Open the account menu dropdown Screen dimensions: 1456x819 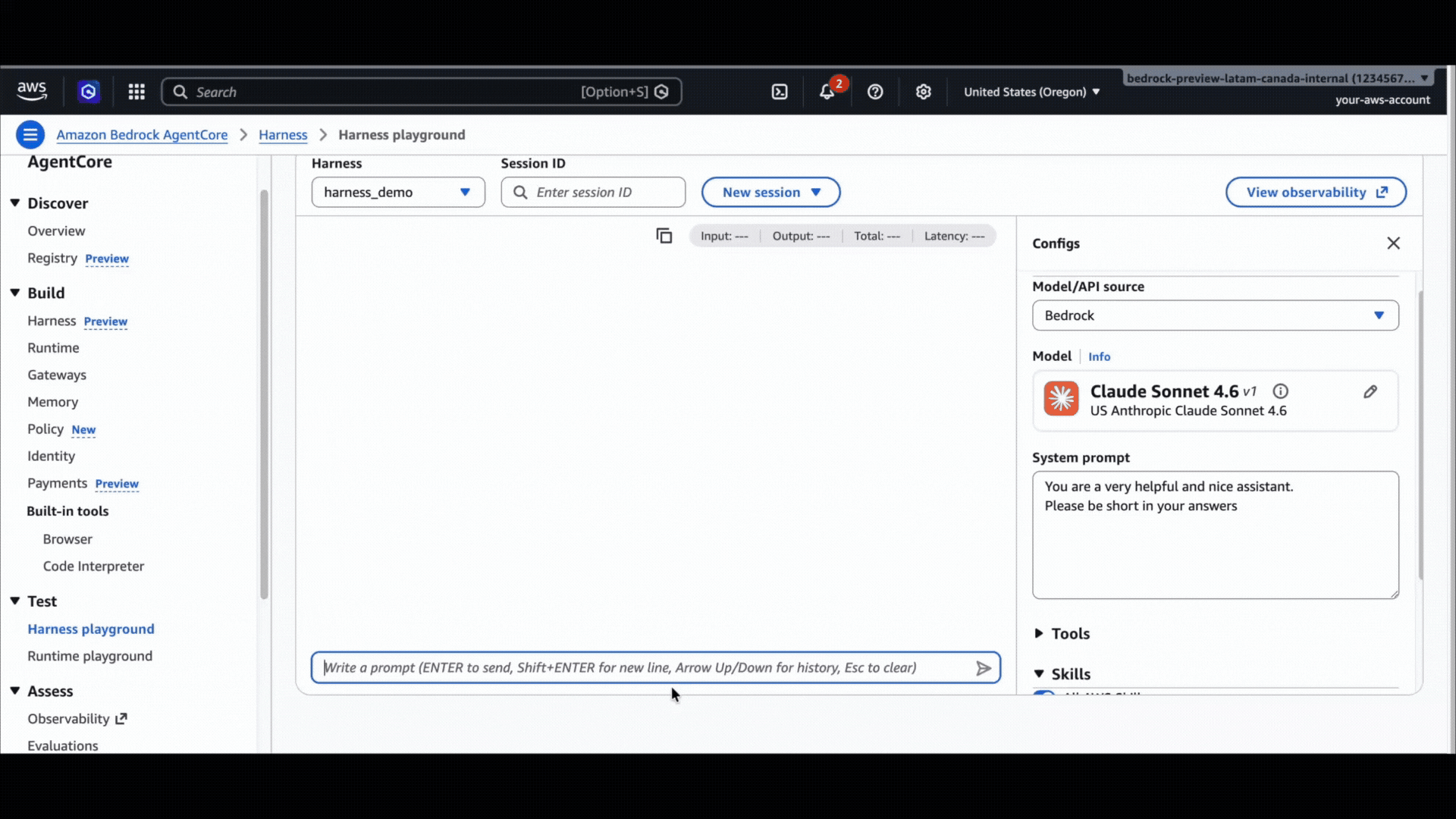pos(1278,78)
